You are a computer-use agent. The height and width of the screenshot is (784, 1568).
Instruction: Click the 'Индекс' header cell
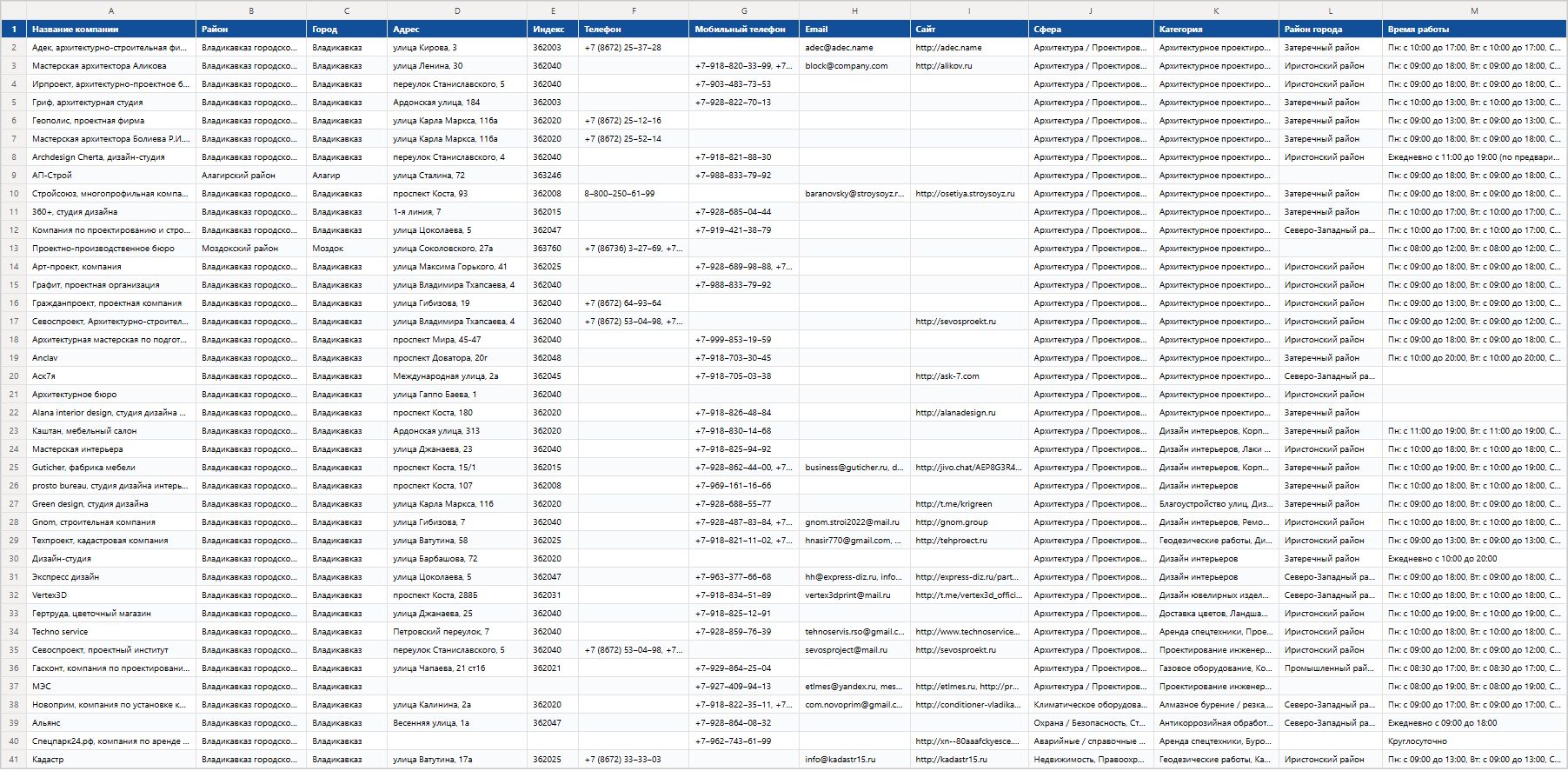coord(553,30)
